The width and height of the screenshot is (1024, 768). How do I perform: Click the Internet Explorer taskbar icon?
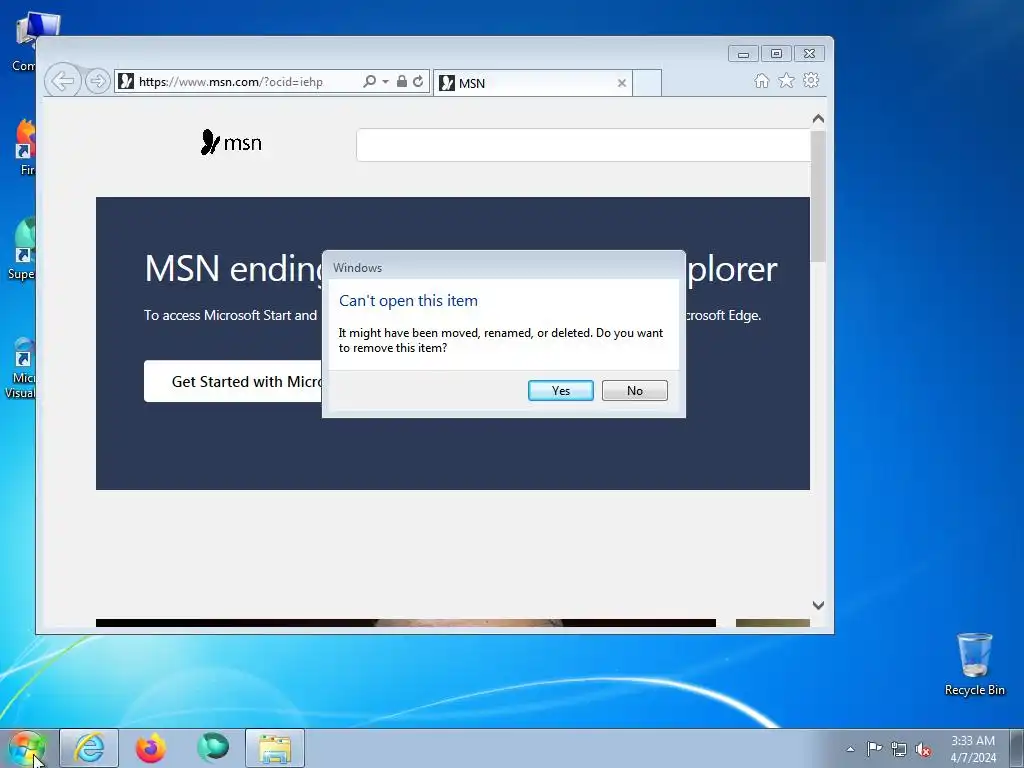tap(89, 748)
